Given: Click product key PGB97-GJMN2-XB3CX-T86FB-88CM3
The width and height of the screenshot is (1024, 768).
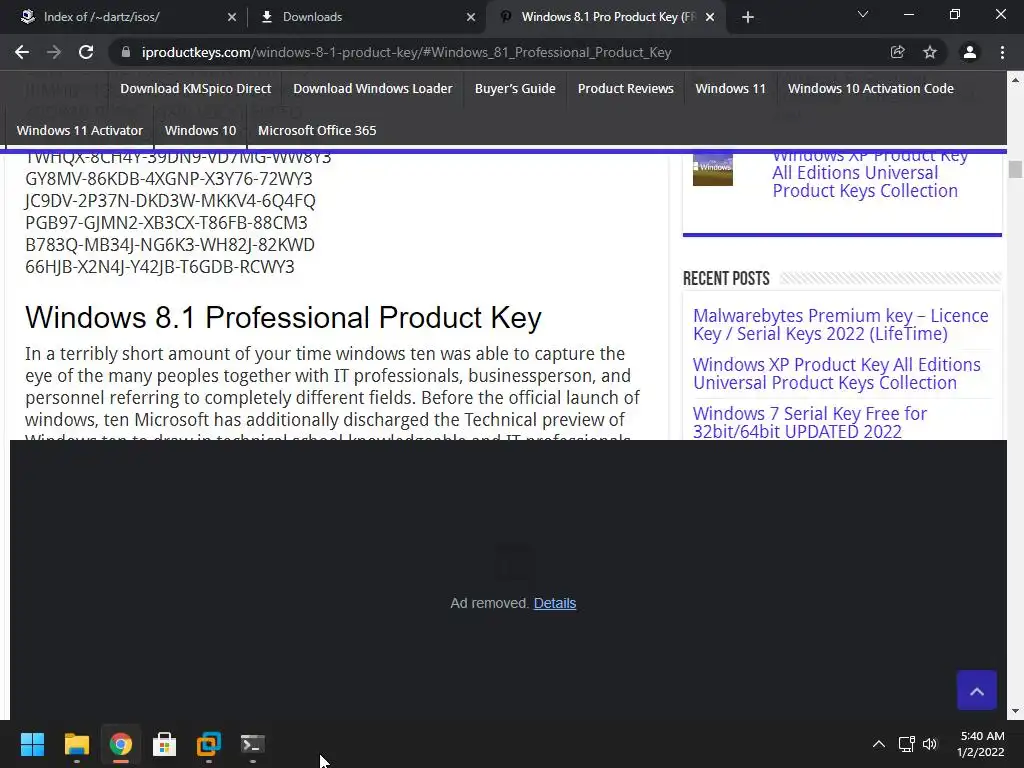Looking at the screenshot, I should pyautogui.click(x=167, y=223).
